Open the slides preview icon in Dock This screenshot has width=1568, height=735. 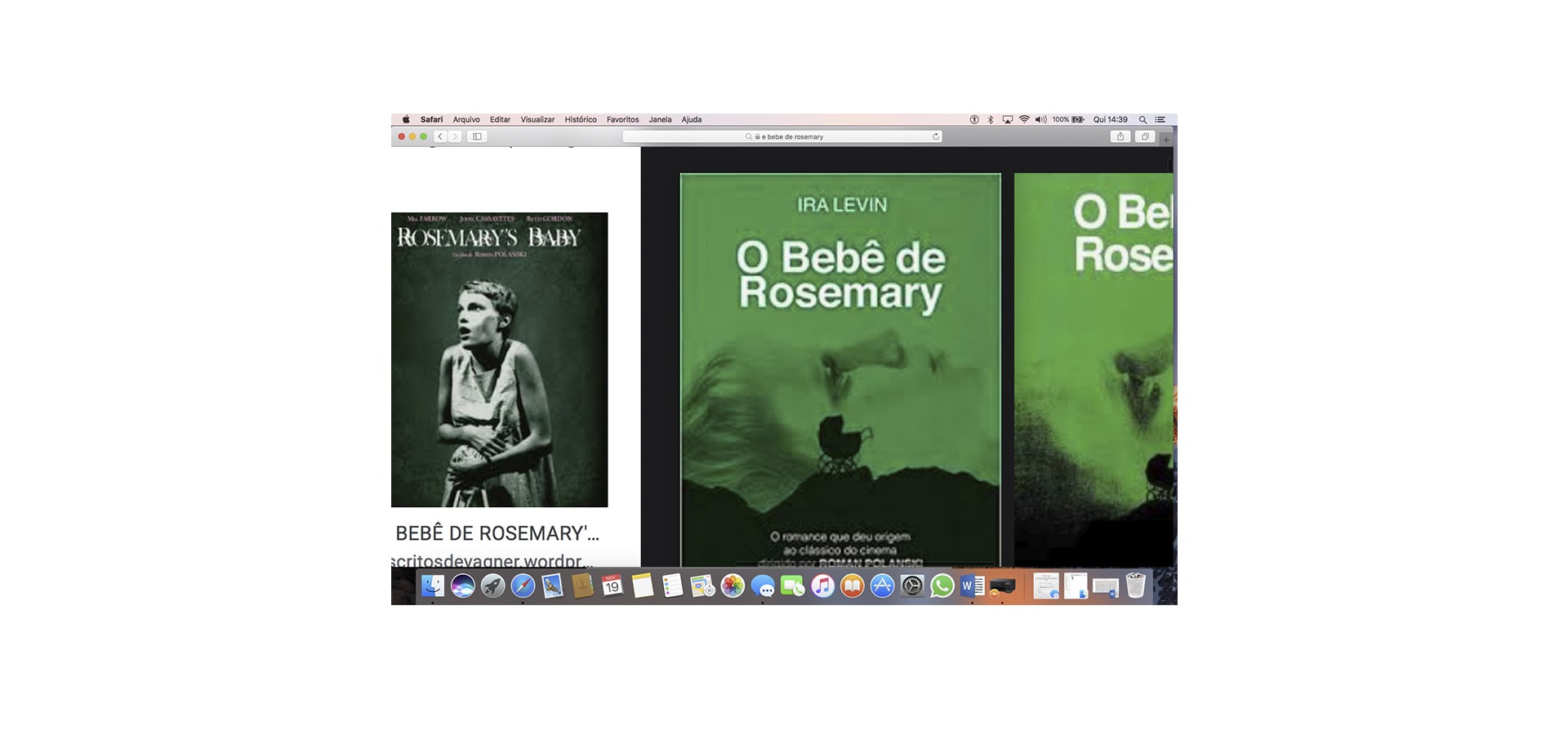click(702, 586)
